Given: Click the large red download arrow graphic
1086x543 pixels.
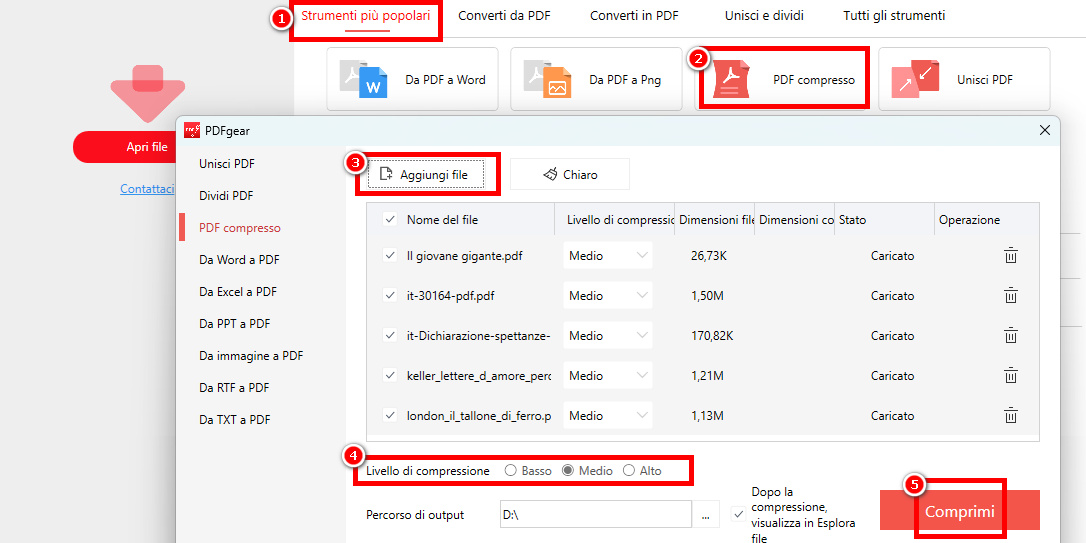Looking at the screenshot, I should [x=148, y=94].
